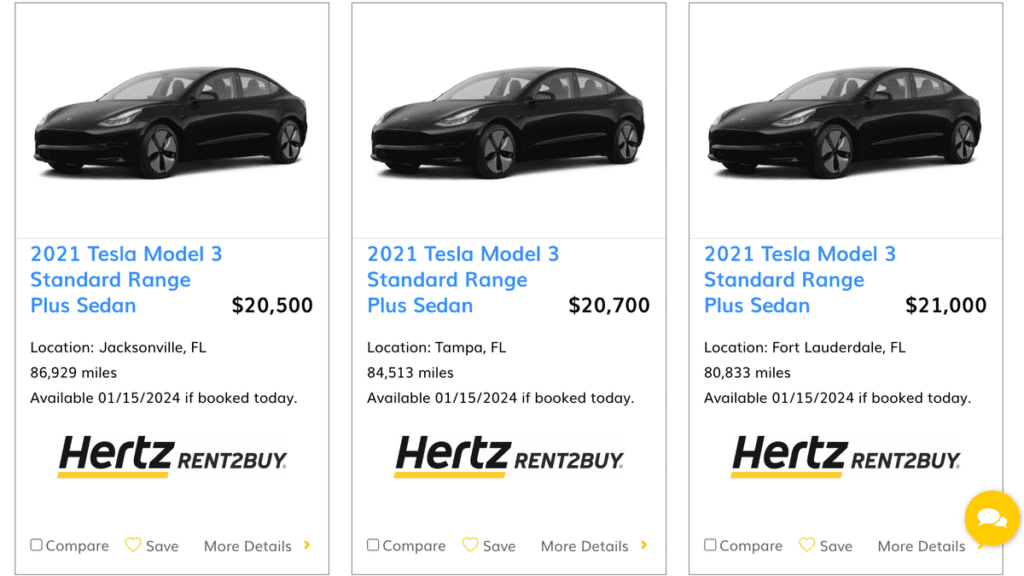Click Hertz Rent2Buy logo on Jacksonville card
This screenshot has width=1024, height=576.
[172, 456]
